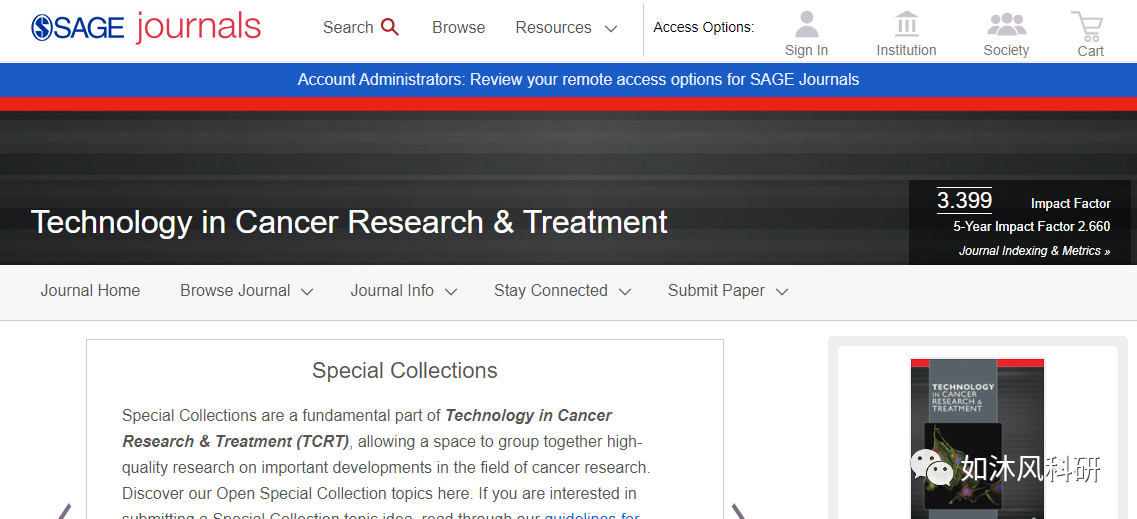This screenshot has width=1137, height=519.
Task: Click the 3.399 Impact Factor value
Action: pyautogui.click(x=964, y=200)
